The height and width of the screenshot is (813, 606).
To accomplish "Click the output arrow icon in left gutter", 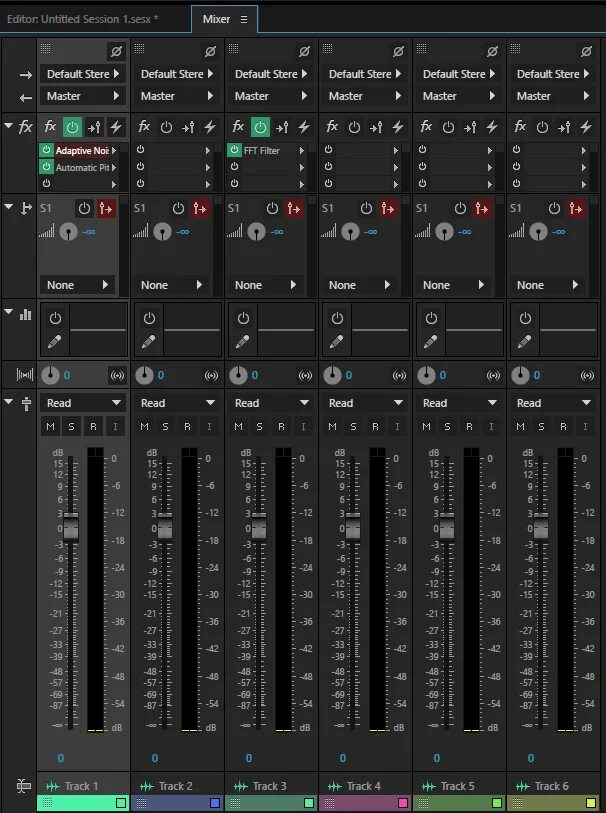I will 25,97.
